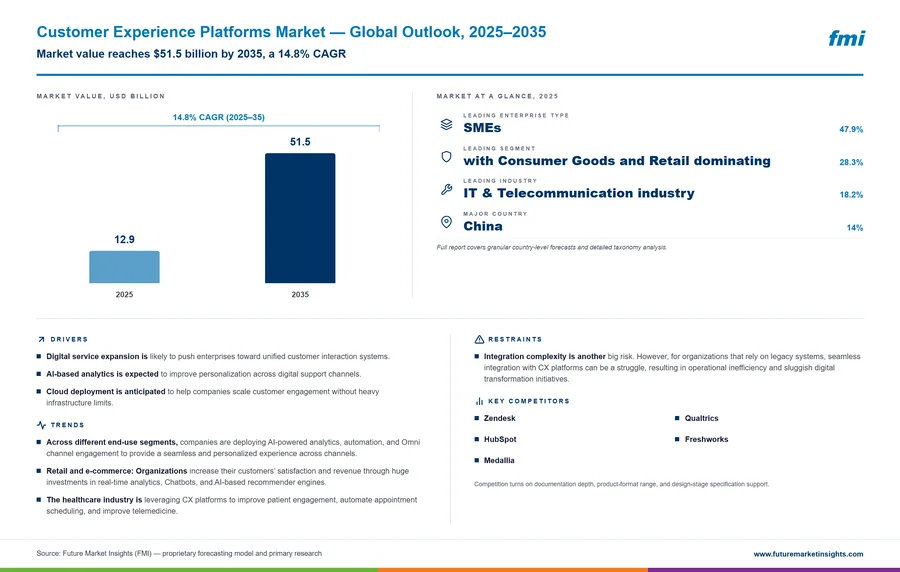Click the Customer Experience Platforms Market title
The height and width of the screenshot is (572, 900).
tap(291, 32)
